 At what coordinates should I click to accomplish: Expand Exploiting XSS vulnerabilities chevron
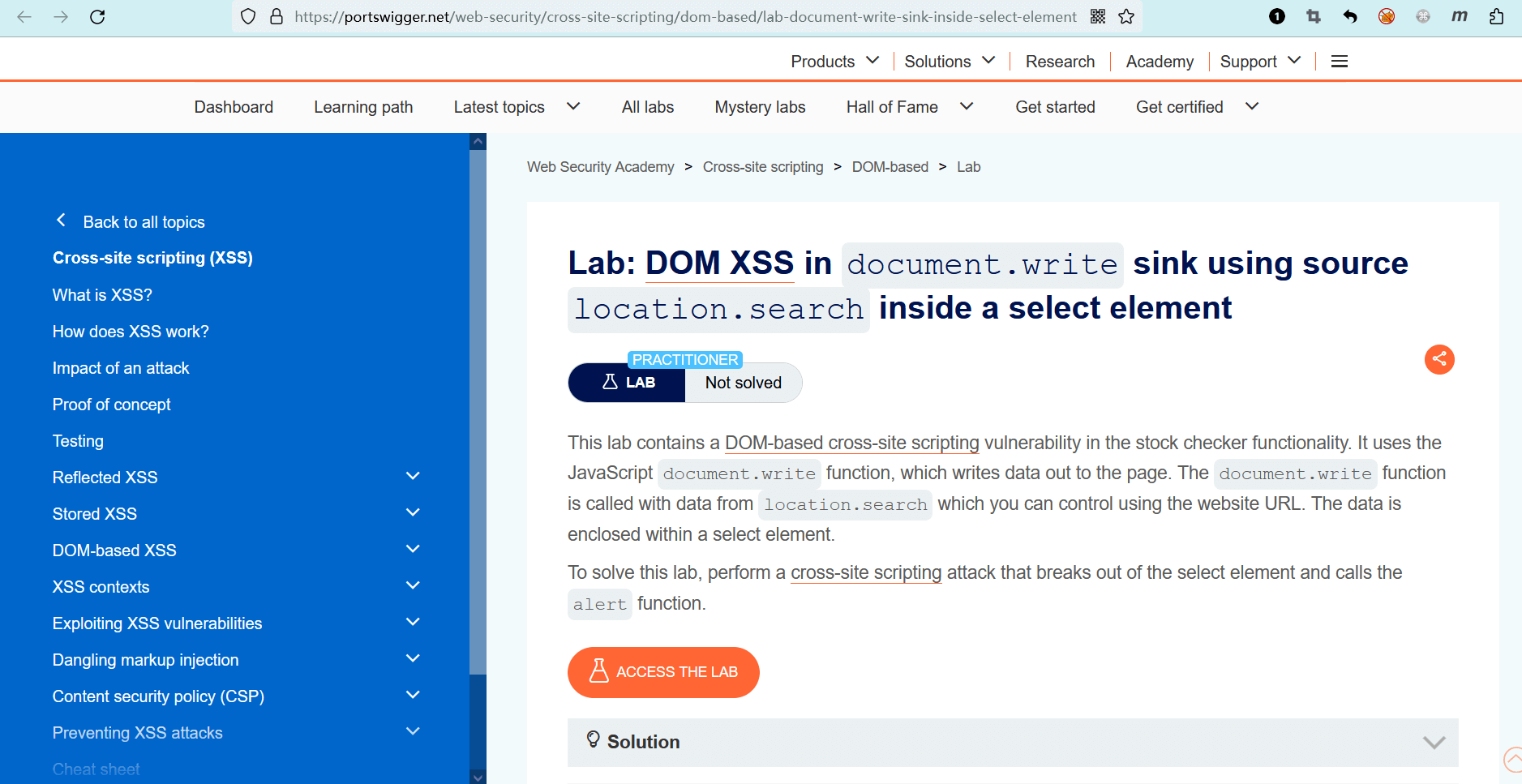413,623
